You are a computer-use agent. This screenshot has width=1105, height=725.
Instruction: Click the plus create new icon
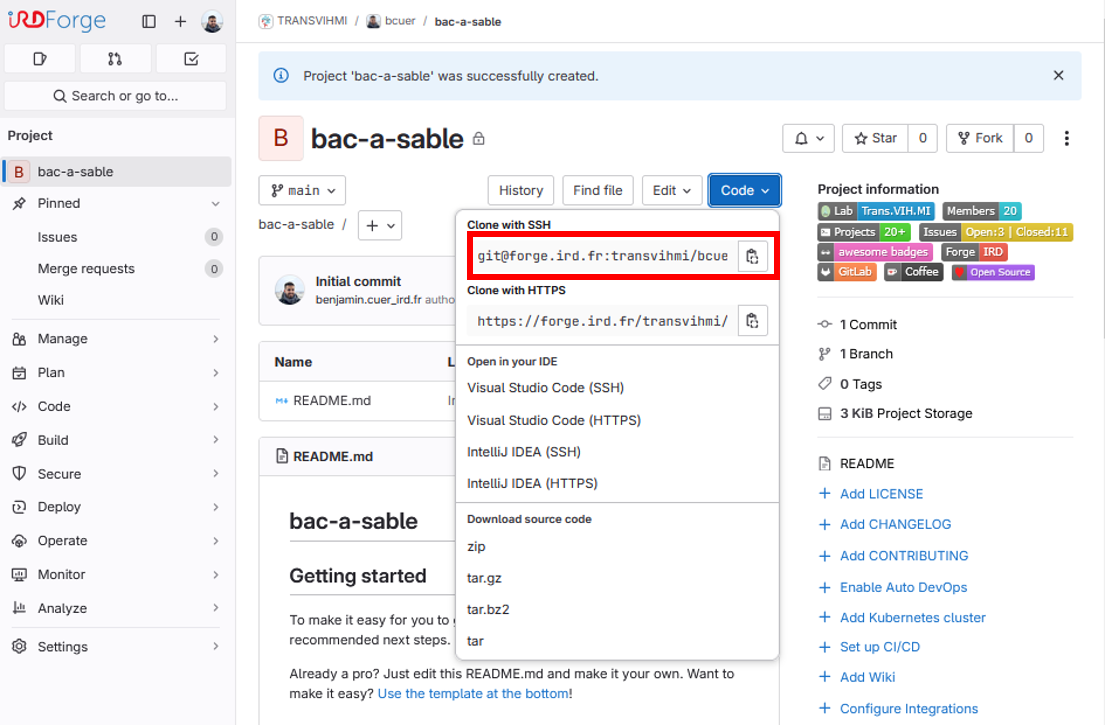[180, 21]
